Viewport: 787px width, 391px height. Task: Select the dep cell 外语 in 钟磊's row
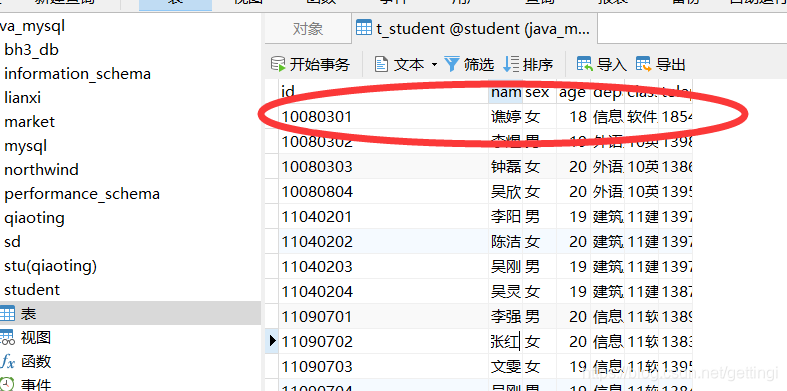click(607, 166)
